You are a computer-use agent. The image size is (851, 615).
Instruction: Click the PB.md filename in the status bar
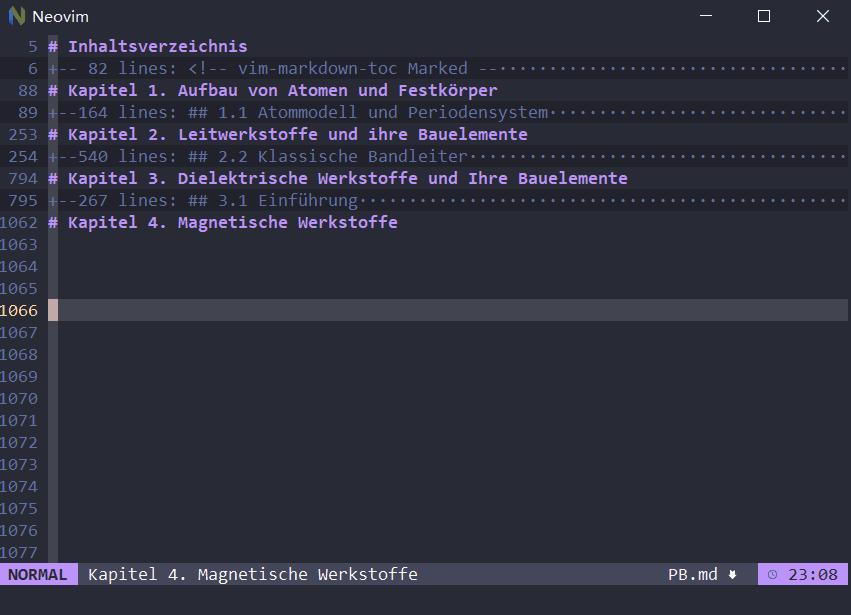pyautogui.click(x=695, y=574)
